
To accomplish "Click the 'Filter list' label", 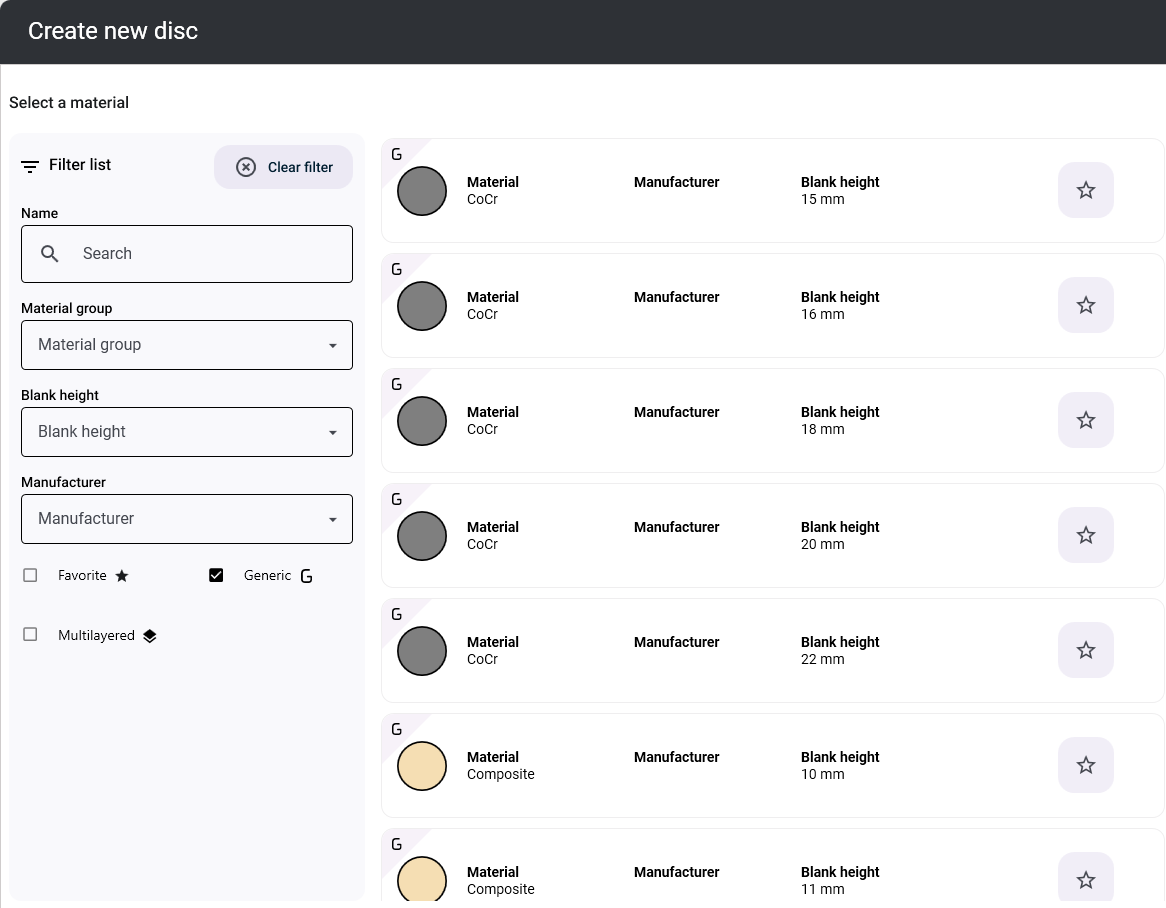I will [x=80, y=164].
